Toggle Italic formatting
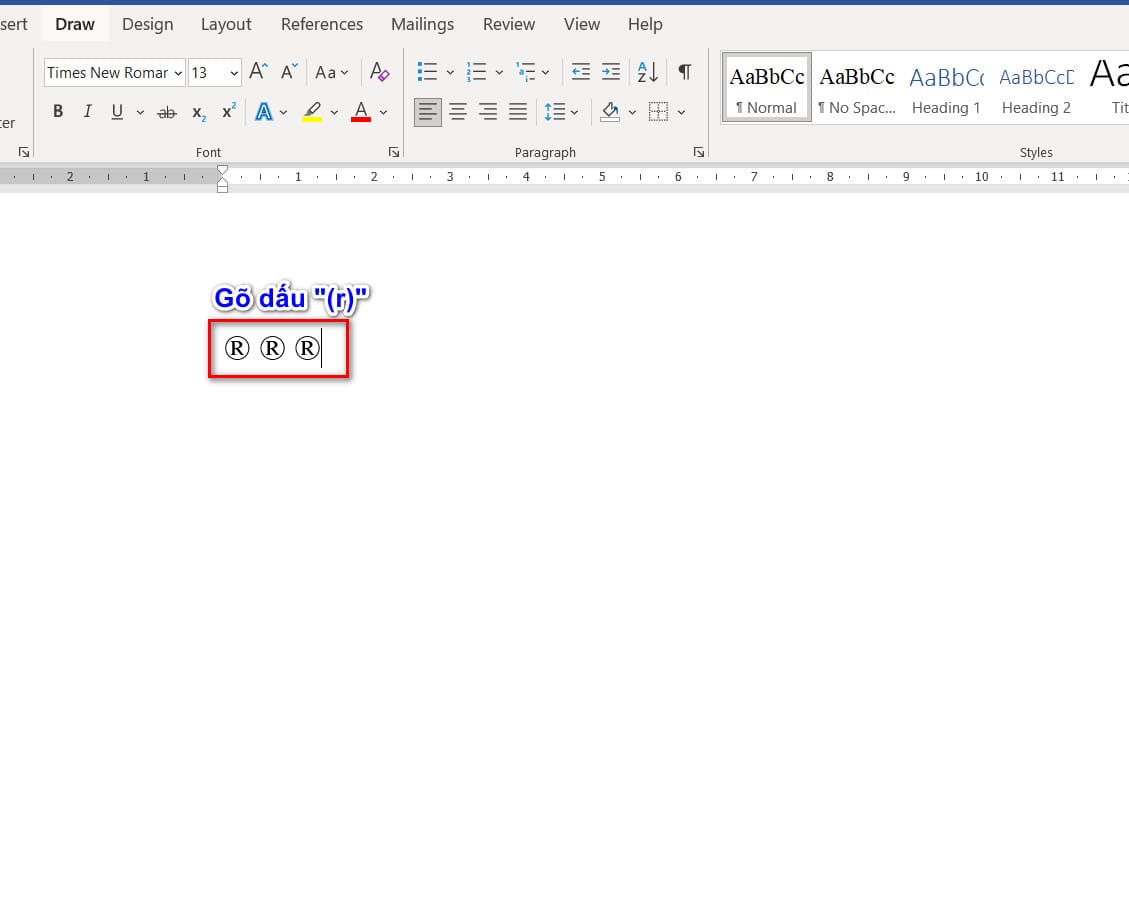 (87, 112)
